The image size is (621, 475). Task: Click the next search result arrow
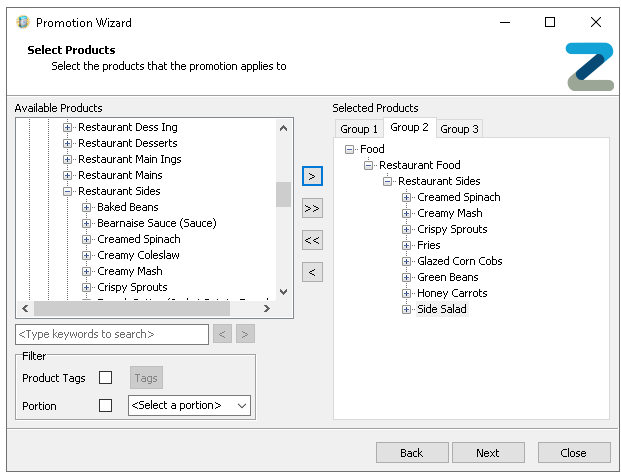click(245, 334)
